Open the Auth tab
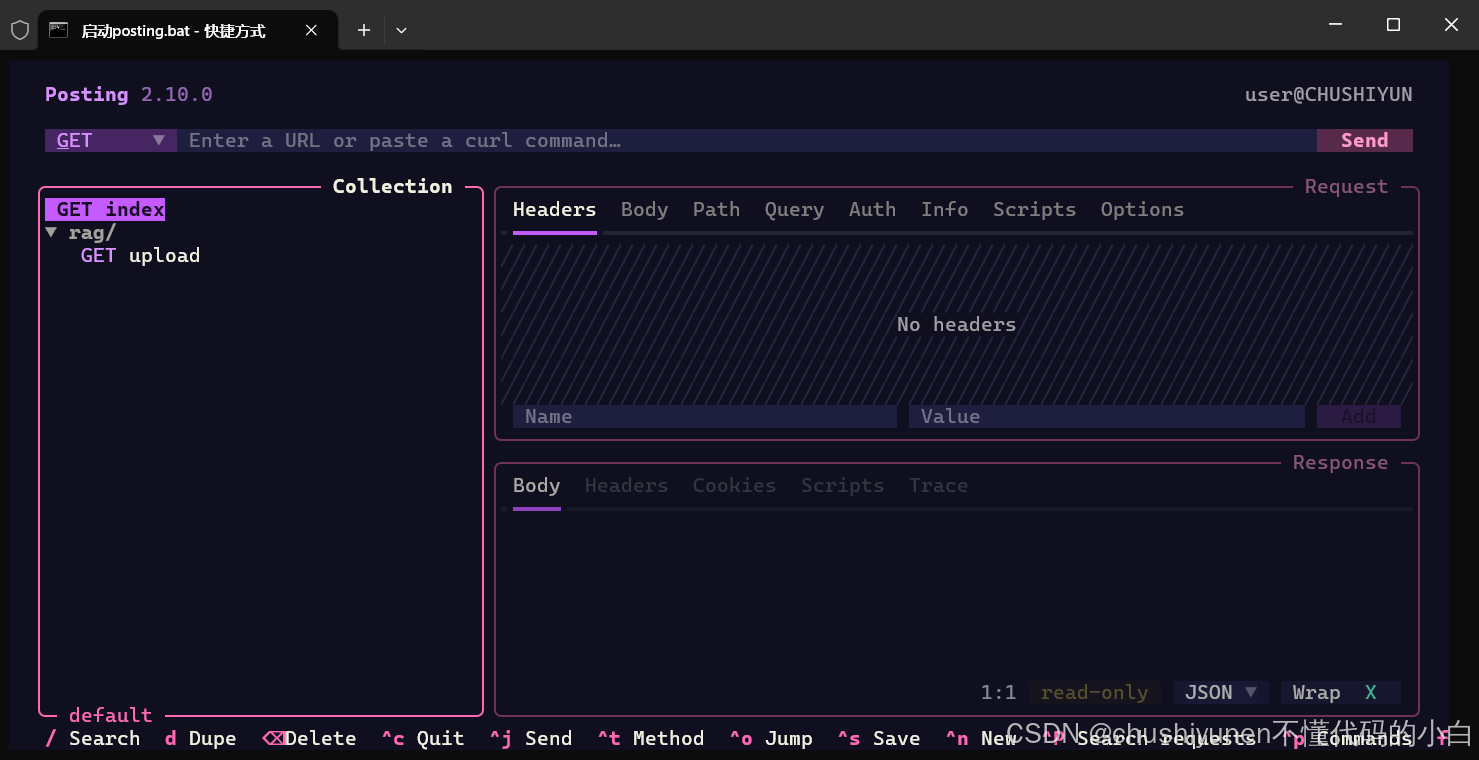The width and height of the screenshot is (1479, 760). [x=872, y=209]
